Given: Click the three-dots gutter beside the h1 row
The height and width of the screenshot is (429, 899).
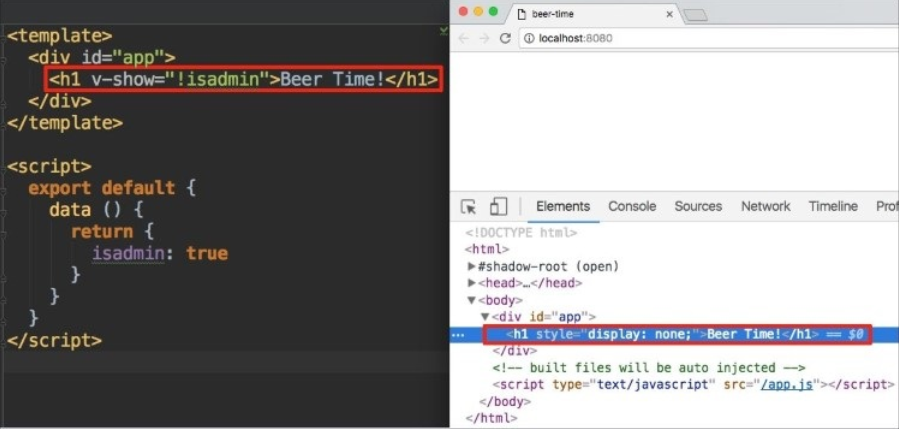Looking at the screenshot, I should tap(458, 335).
